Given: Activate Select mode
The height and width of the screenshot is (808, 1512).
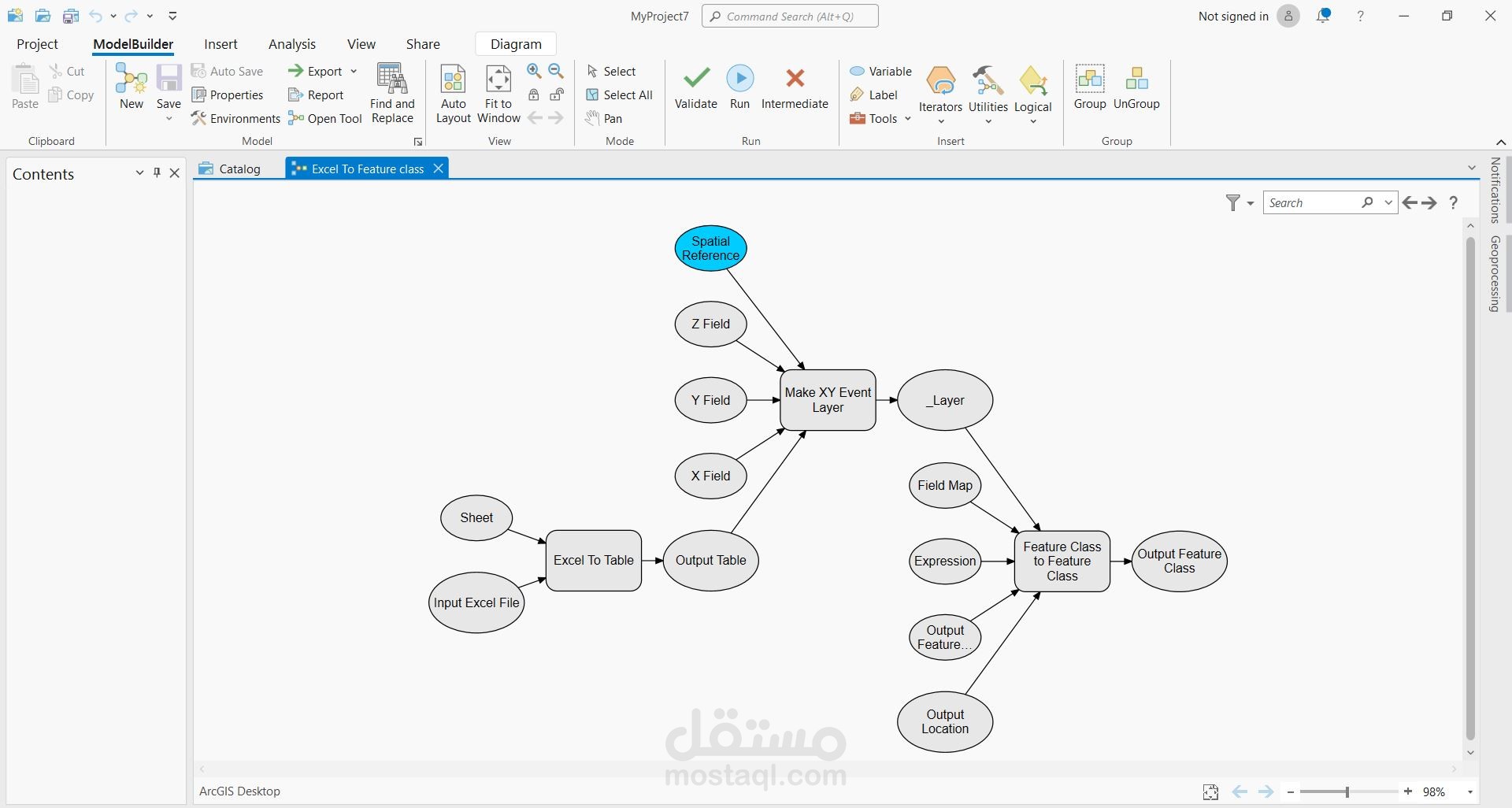Looking at the screenshot, I should point(611,71).
